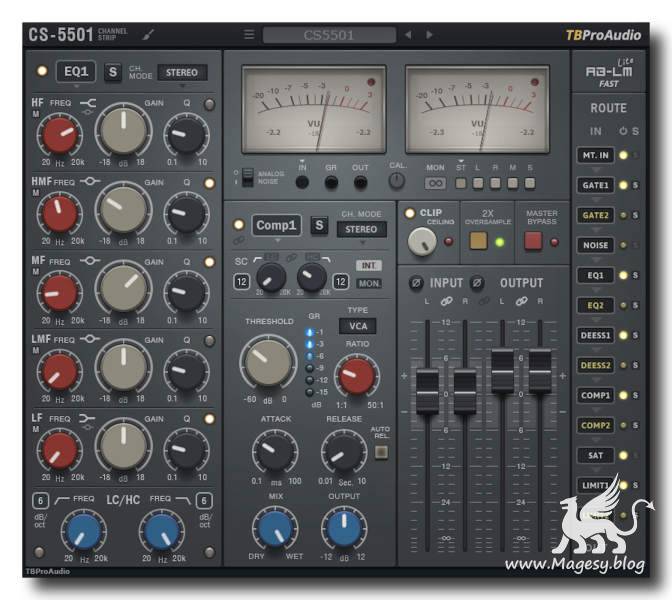Toggle HF band shelf shape icon

(x=88, y=103)
